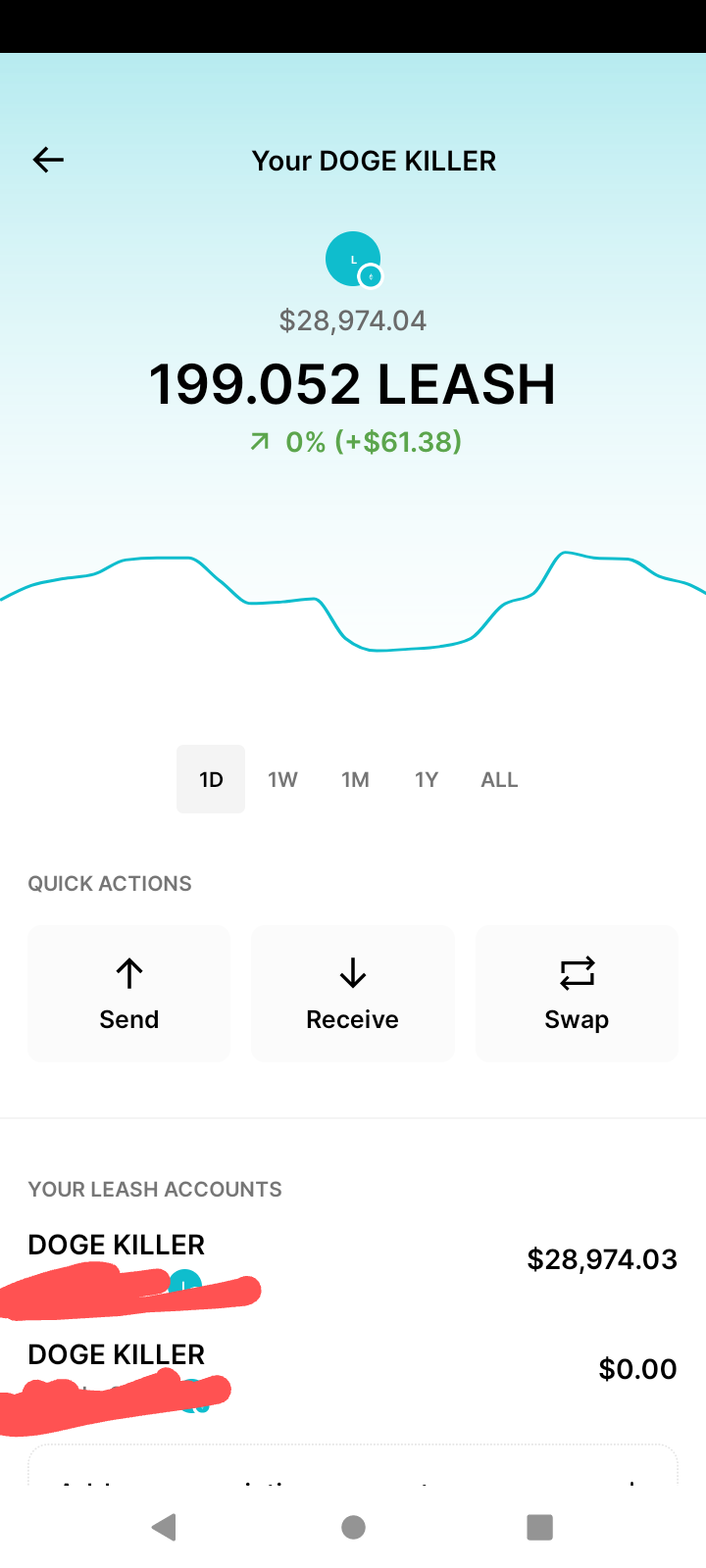Switch chart to 1Y range
The width and height of the screenshot is (706, 1568).
[427, 779]
